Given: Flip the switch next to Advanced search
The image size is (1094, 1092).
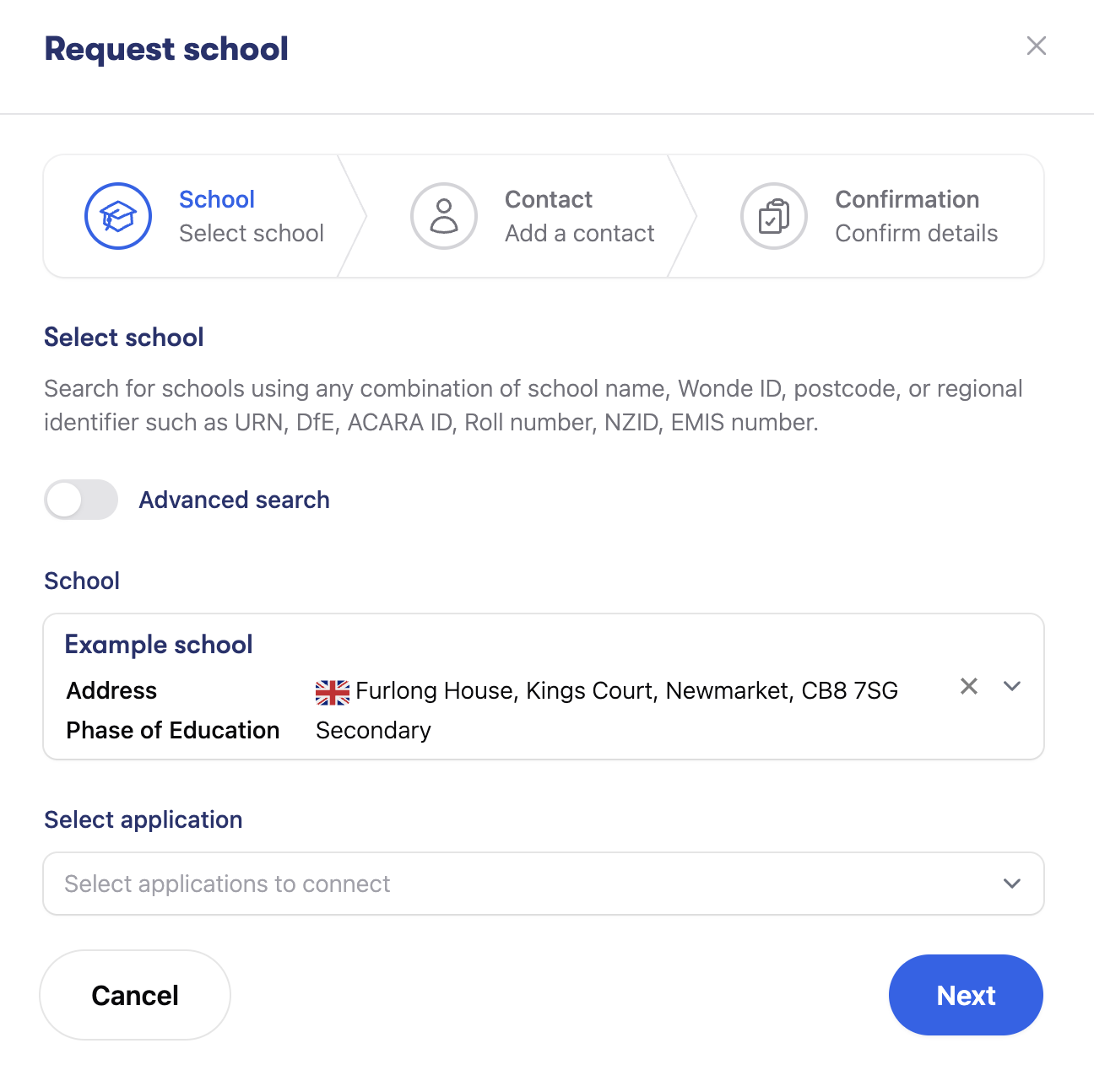Looking at the screenshot, I should coord(80,500).
